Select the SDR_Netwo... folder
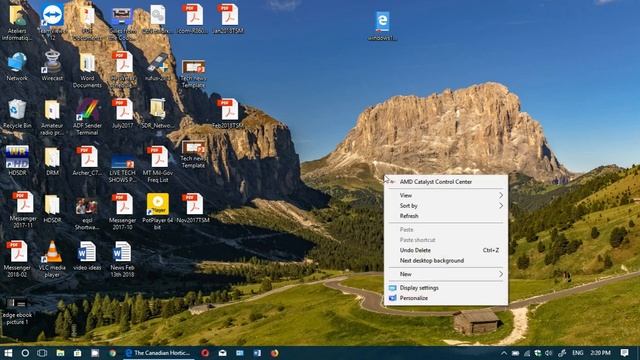The width and height of the screenshot is (640, 360). coord(158,114)
